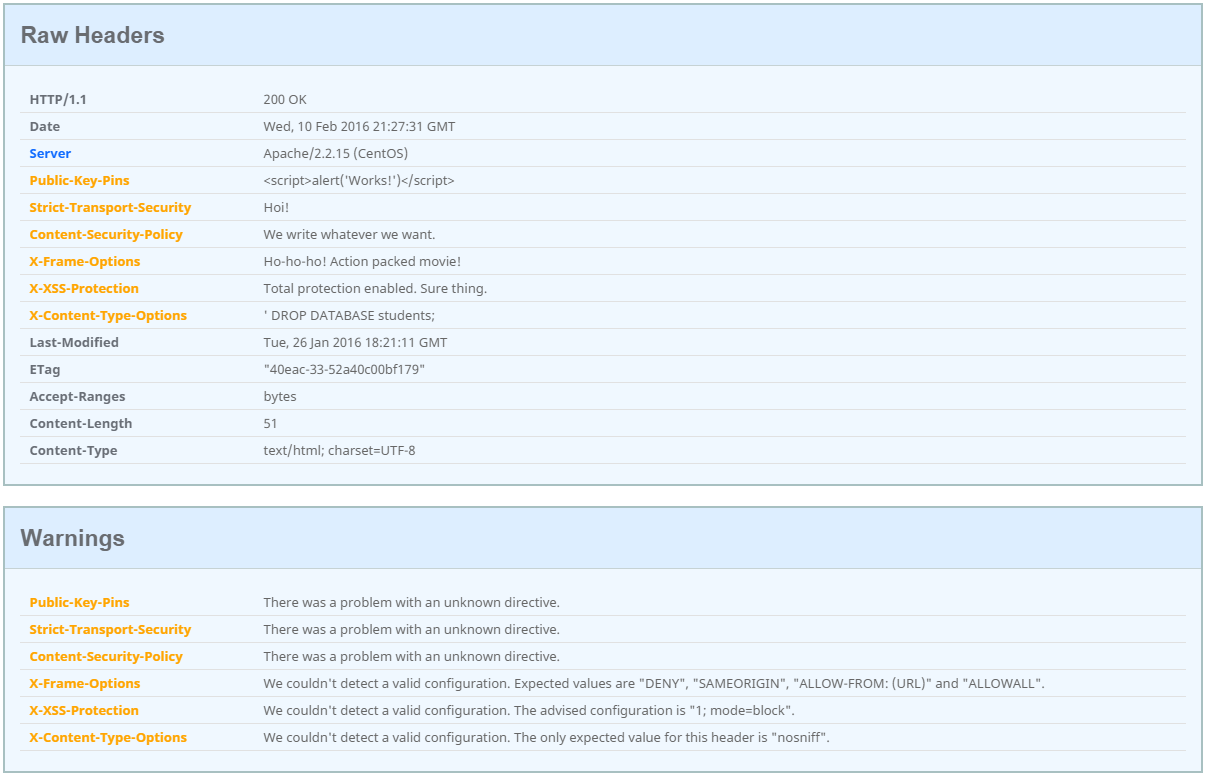The image size is (1209, 781).
Task: Select the ETag value row
Action: pos(342,369)
